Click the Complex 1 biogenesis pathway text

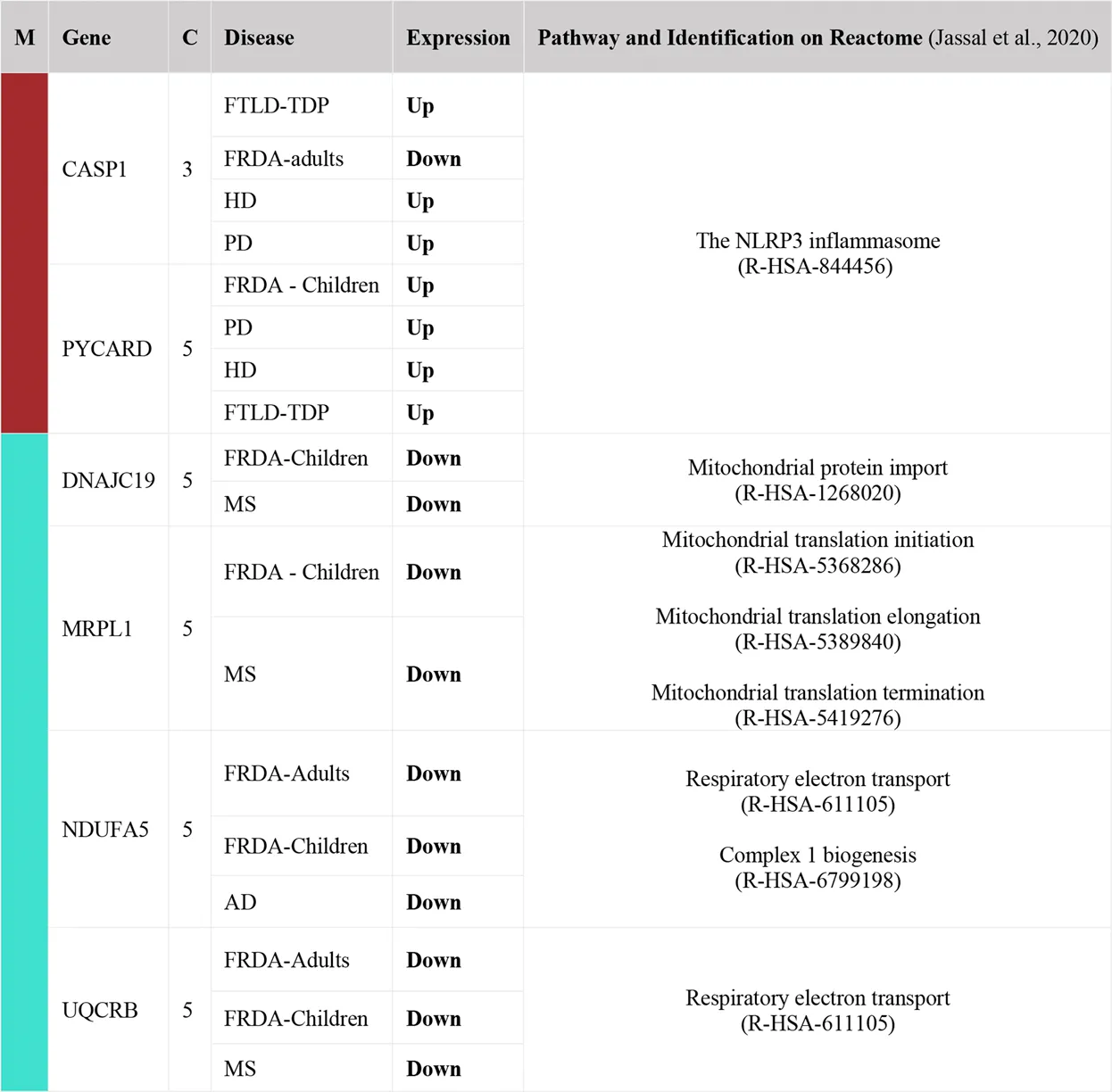click(817, 855)
